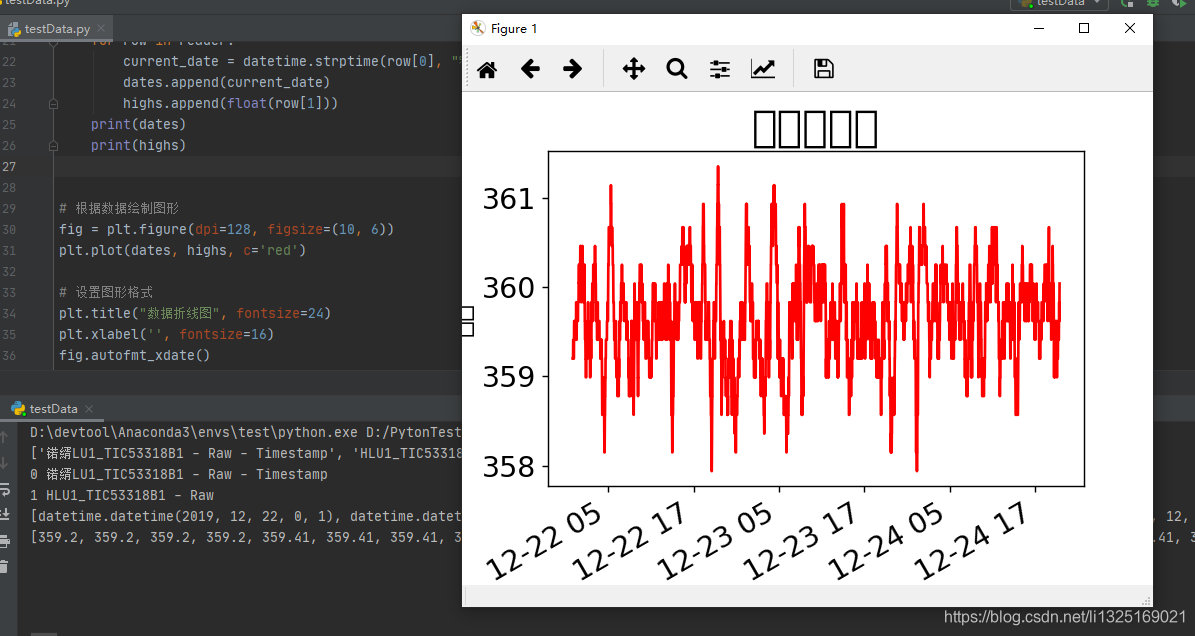Open the testData run configuration dropdown
Image resolution: width=1195 pixels, height=636 pixels.
pos(1059,4)
